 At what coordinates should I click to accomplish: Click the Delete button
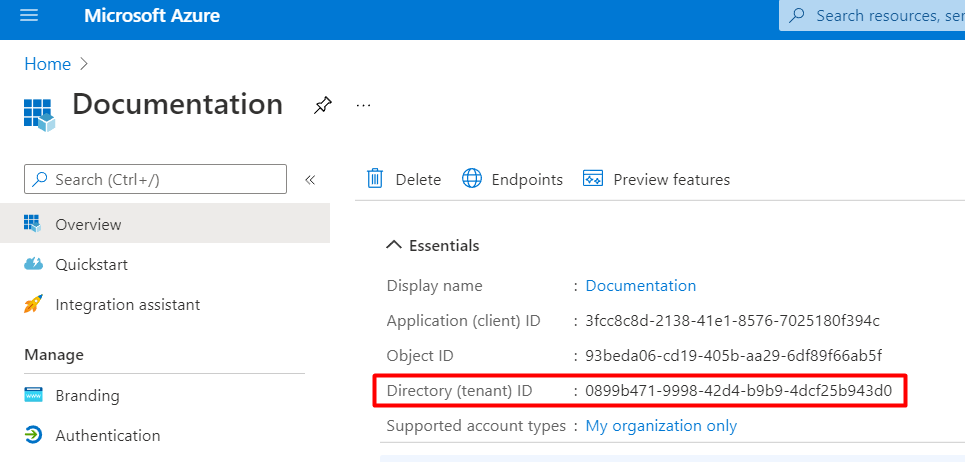pos(404,179)
